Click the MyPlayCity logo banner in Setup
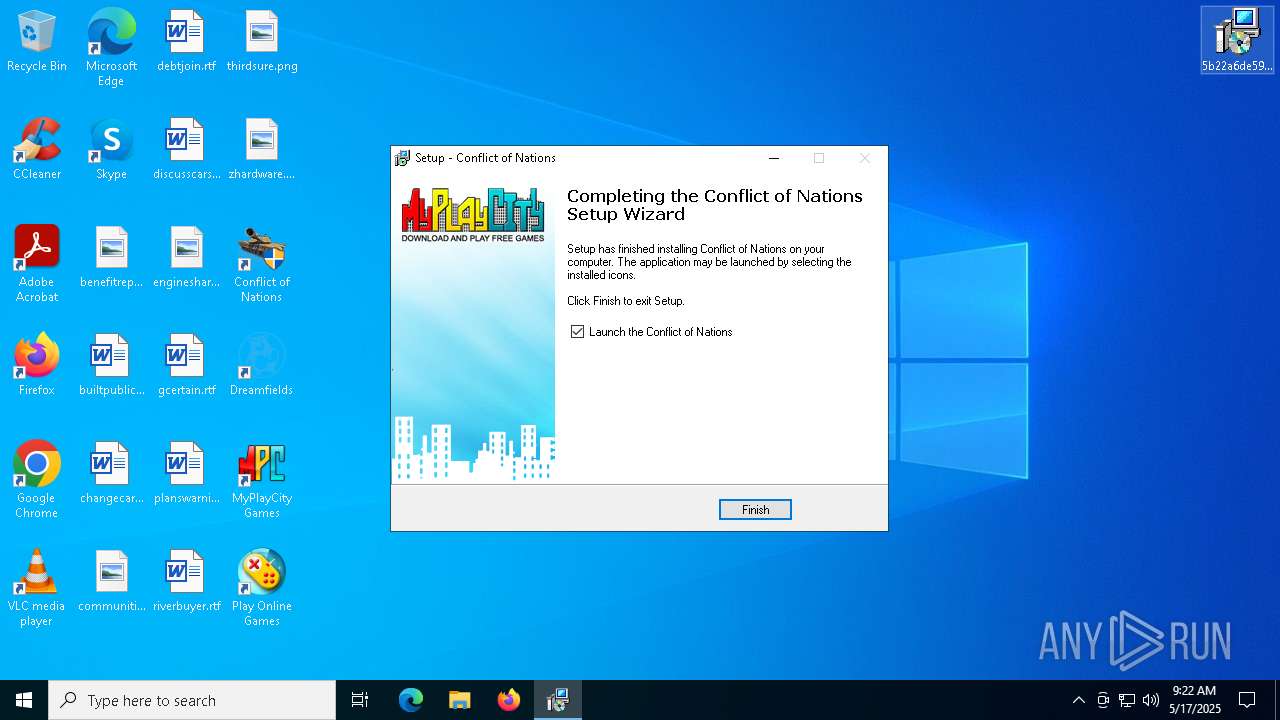The width and height of the screenshot is (1280, 720). click(473, 214)
